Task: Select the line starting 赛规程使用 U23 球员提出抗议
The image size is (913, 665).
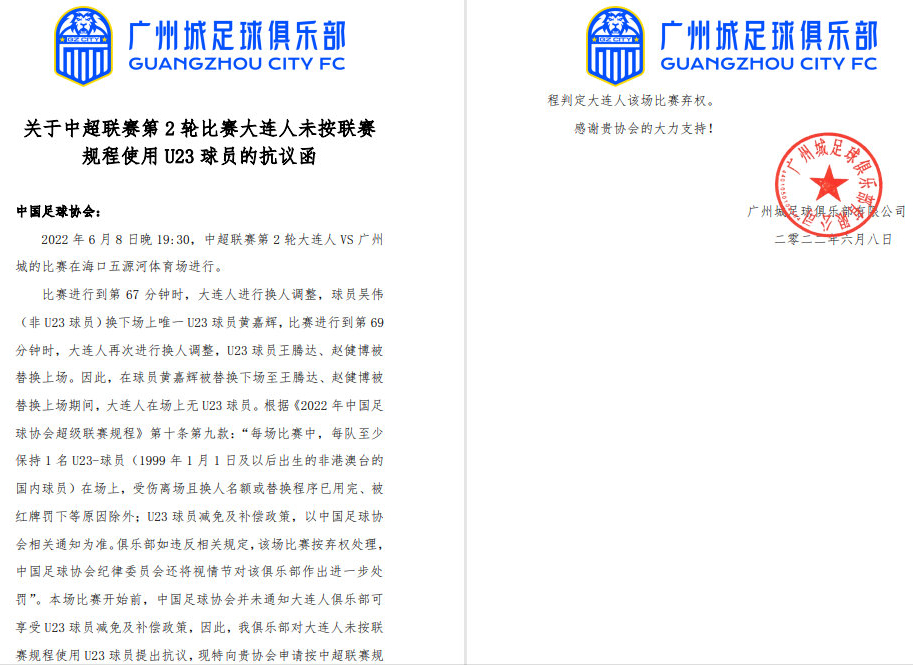Action: 200,655
